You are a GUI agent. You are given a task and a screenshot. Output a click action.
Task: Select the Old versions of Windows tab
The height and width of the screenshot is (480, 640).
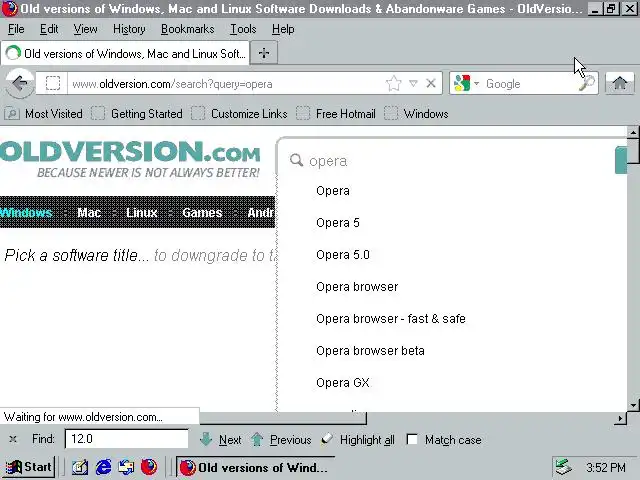pos(125,53)
